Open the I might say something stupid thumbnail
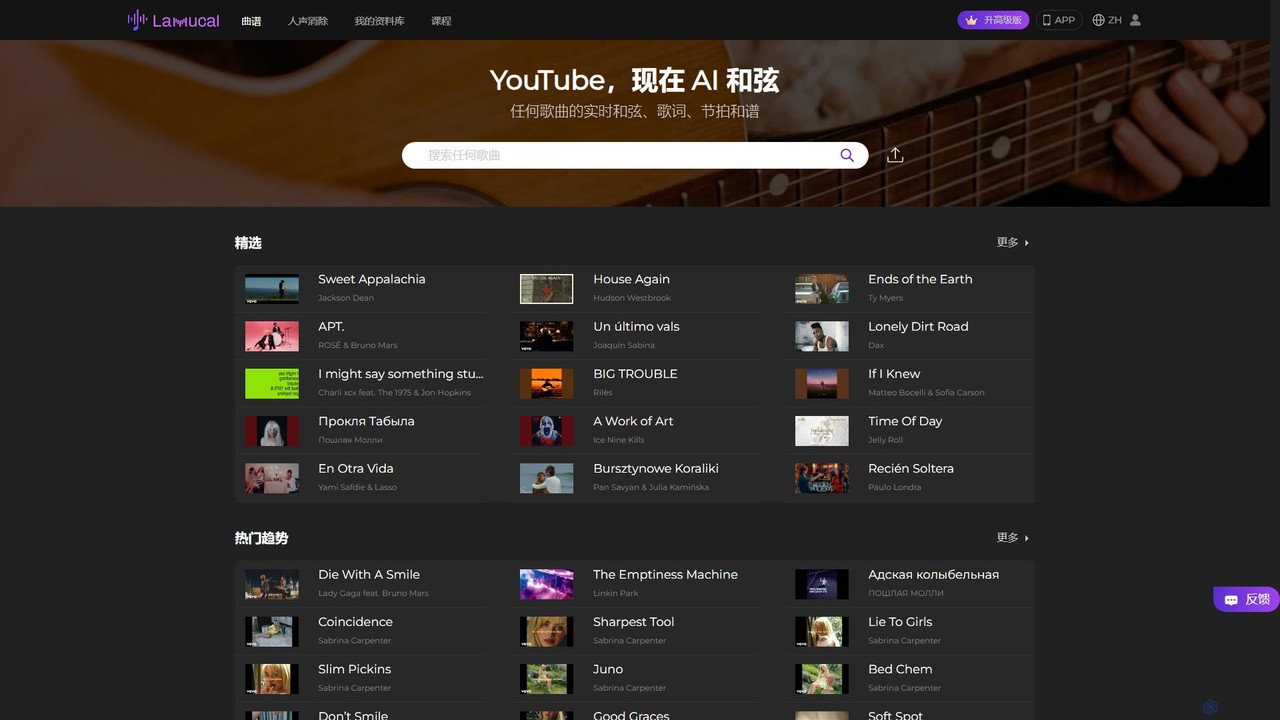This screenshot has width=1280, height=720. point(272,383)
